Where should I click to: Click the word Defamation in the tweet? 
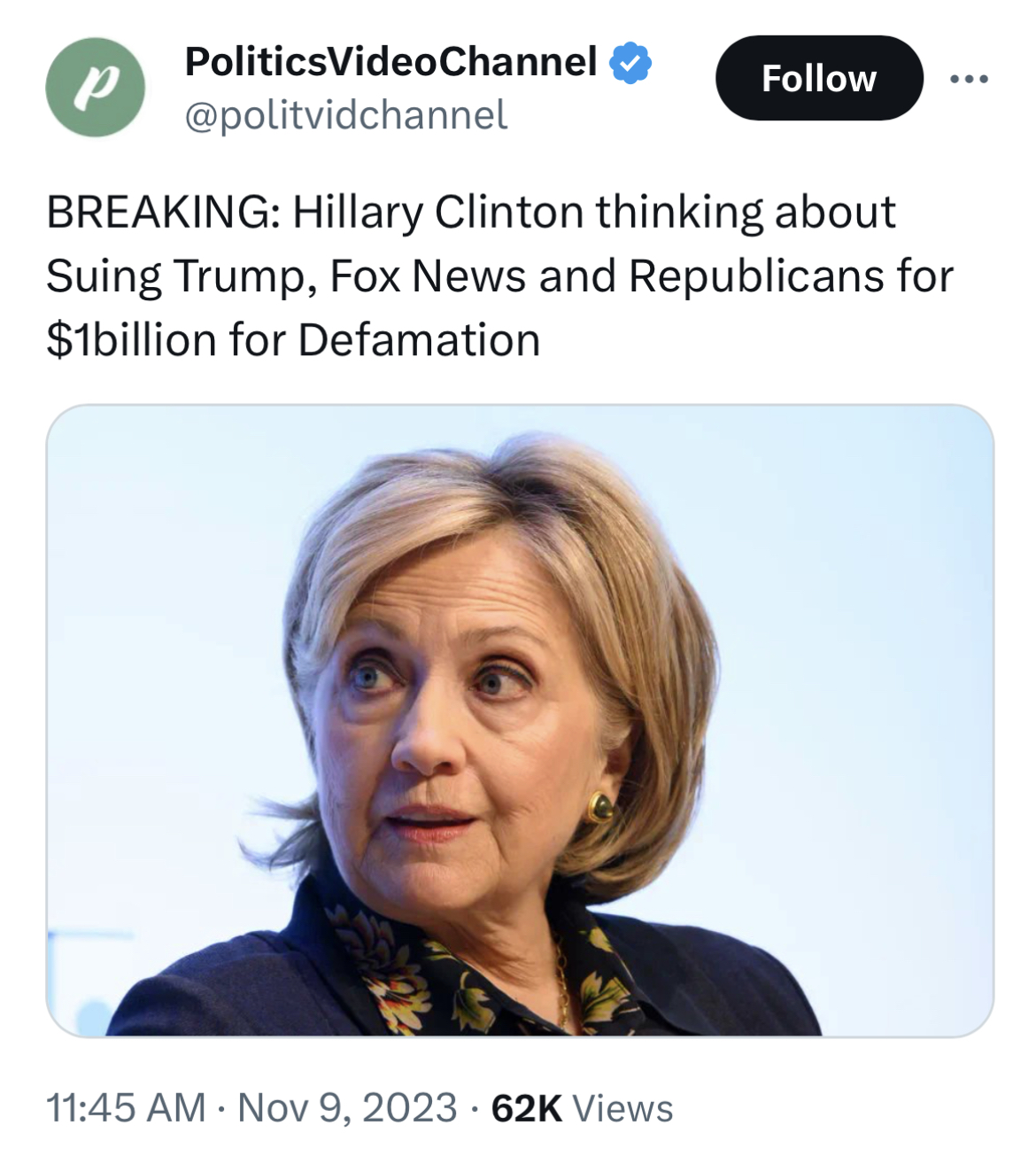coord(419,340)
